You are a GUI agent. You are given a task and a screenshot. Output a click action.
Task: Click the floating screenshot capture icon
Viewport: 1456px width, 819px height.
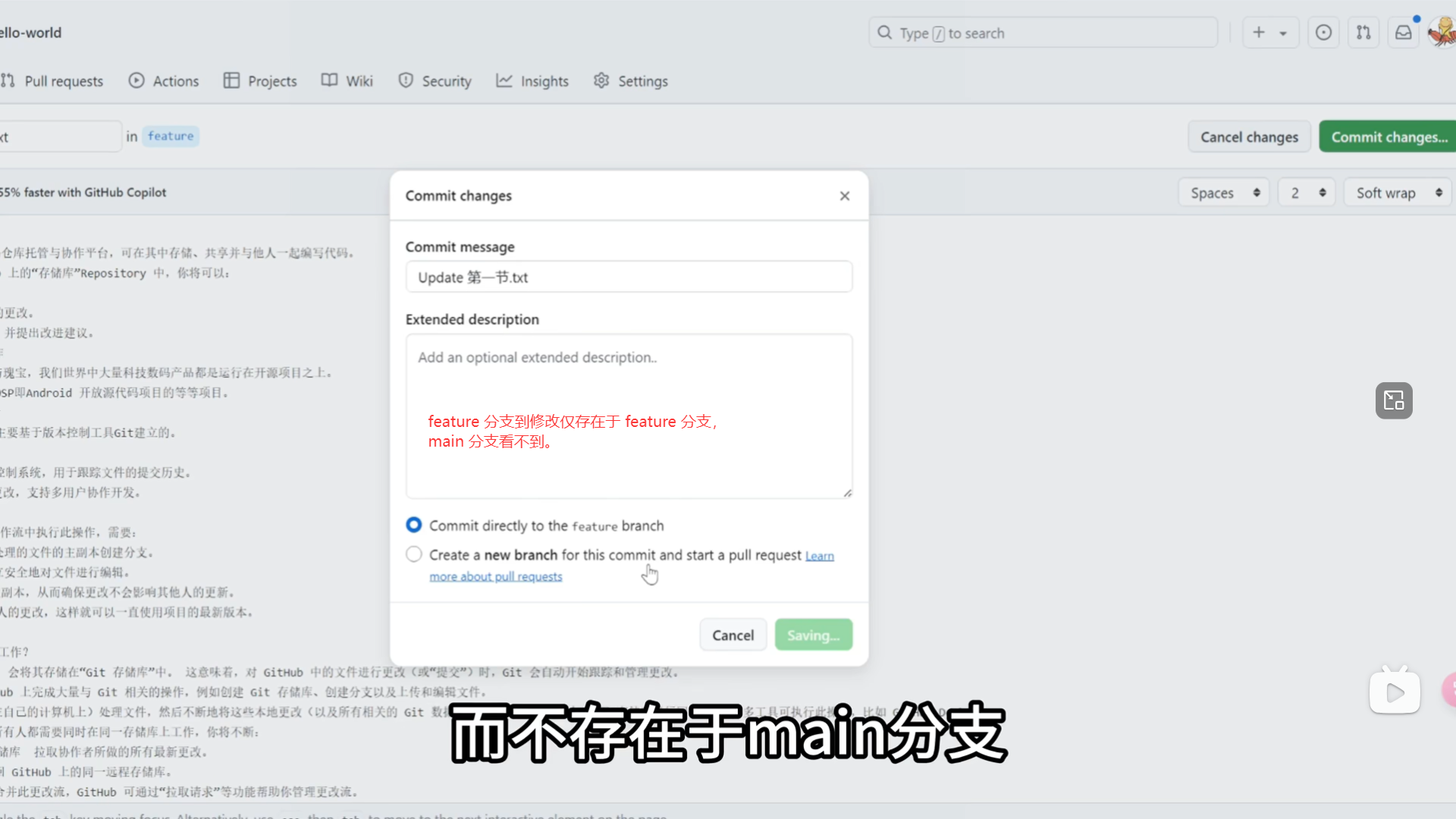point(1394,400)
